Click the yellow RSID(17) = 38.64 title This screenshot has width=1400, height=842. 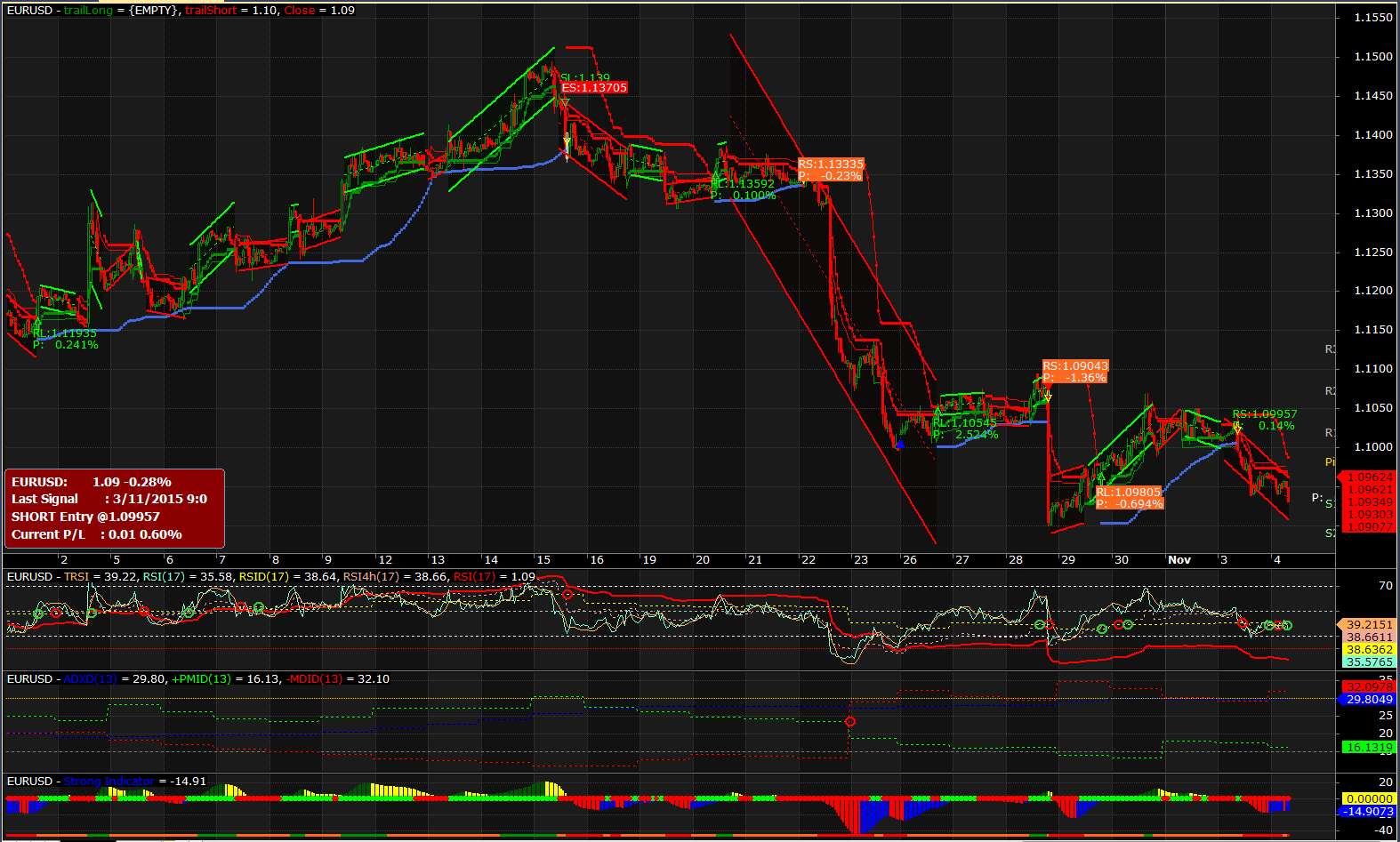(x=288, y=577)
